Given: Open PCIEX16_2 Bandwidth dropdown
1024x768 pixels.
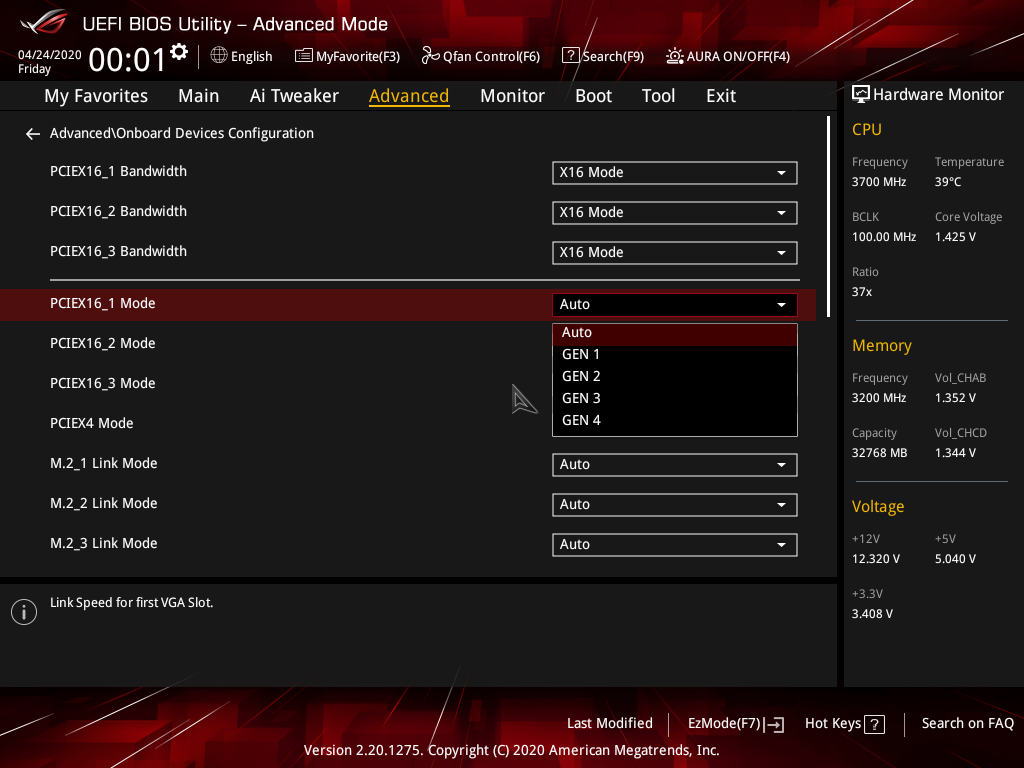Looking at the screenshot, I should pyautogui.click(x=675, y=213).
